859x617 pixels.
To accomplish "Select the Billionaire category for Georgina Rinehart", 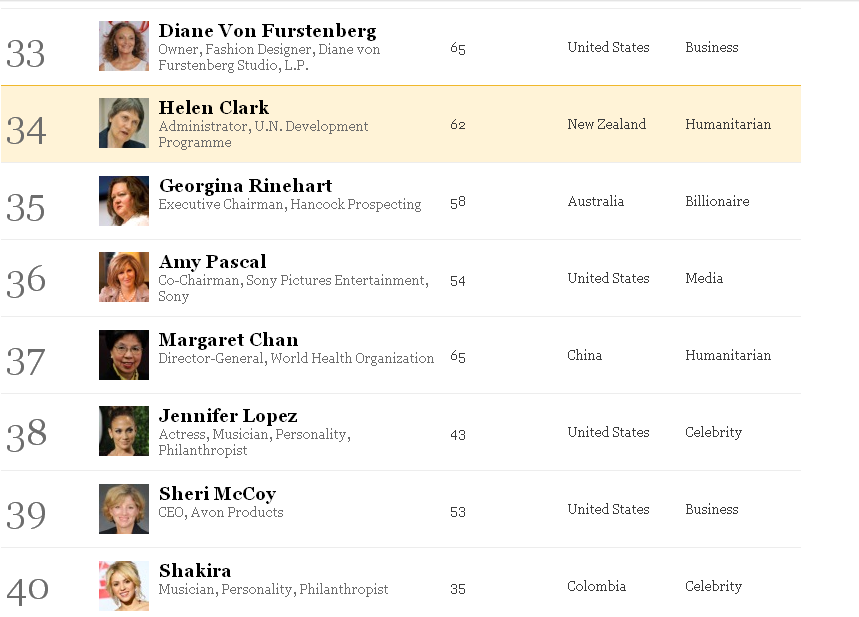I will tap(717, 201).
